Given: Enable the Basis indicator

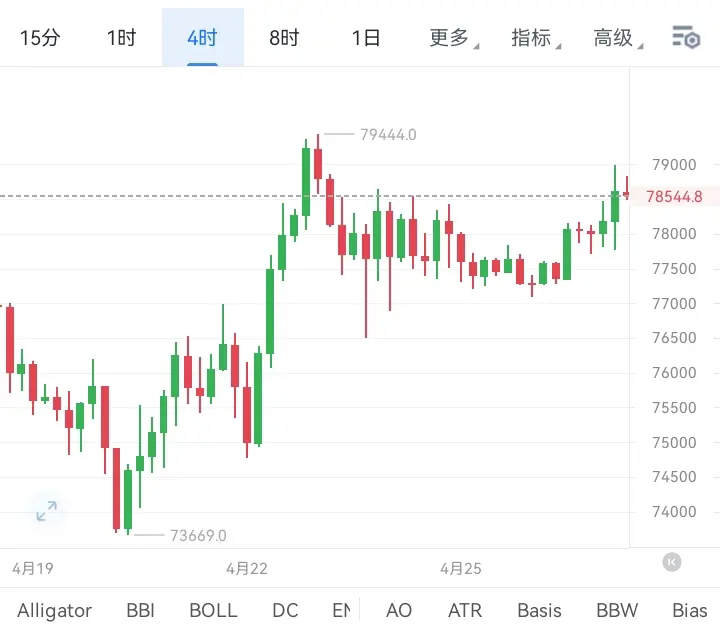Looking at the screenshot, I should [x=540, y=611].
